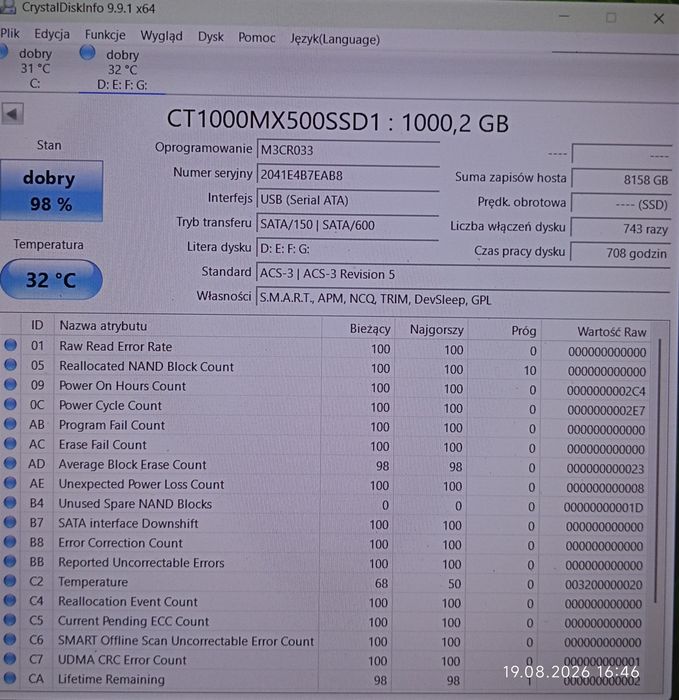Open the Edycja menu
The image size is (679, 700).
[52, 34]
